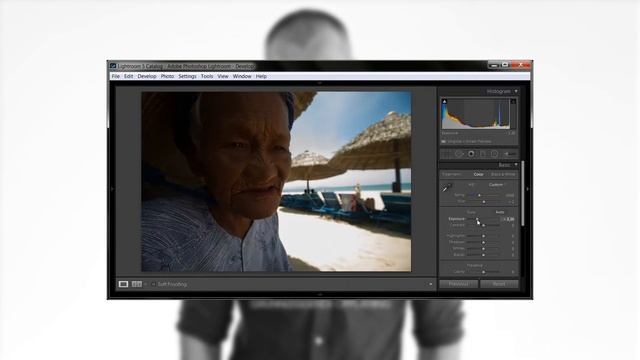Select the Adjustment Brush tool
The width and height of the screenshot is (640, 360).
pos(509,154)
